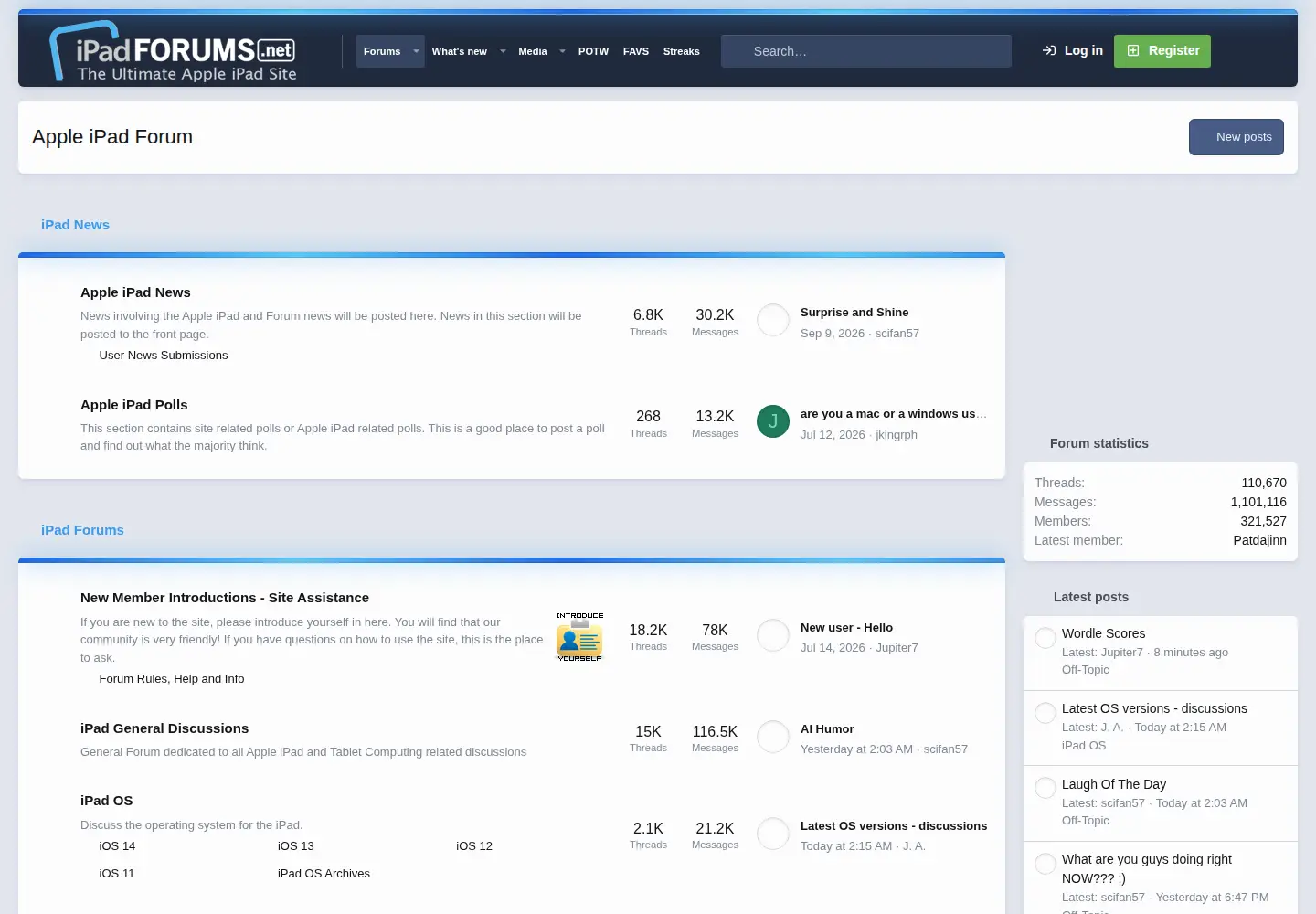Open 'are you a mac or a windows us…' thread
The image size is (1316, 914).
pyautogui.click(x=893, y=414)
